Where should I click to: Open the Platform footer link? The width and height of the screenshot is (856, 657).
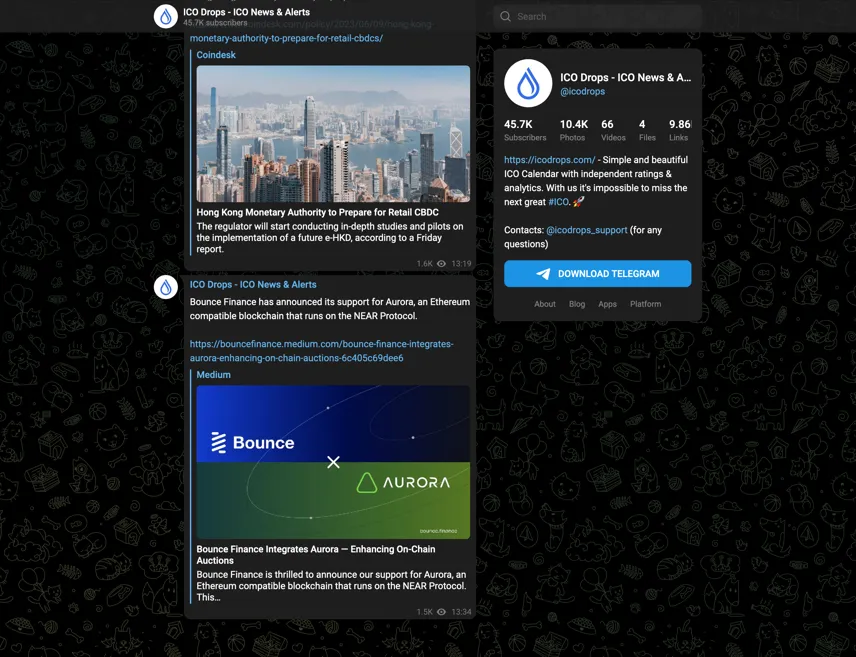pyautogui.click(x=645, y=304)
